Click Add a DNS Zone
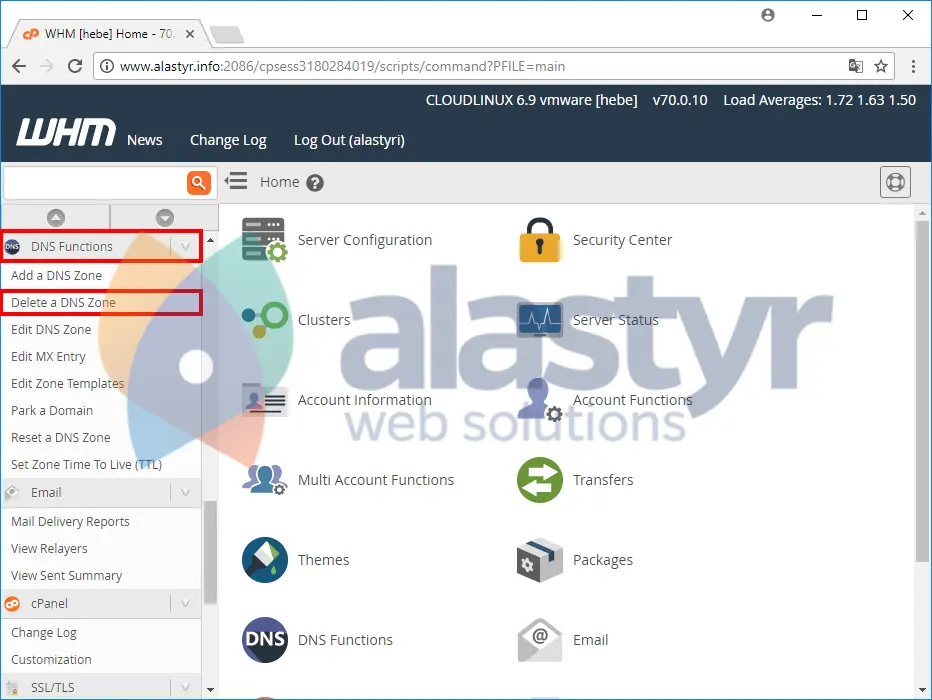Image resolution: width=932 pixels, height=700 pixels. (56, 276)
